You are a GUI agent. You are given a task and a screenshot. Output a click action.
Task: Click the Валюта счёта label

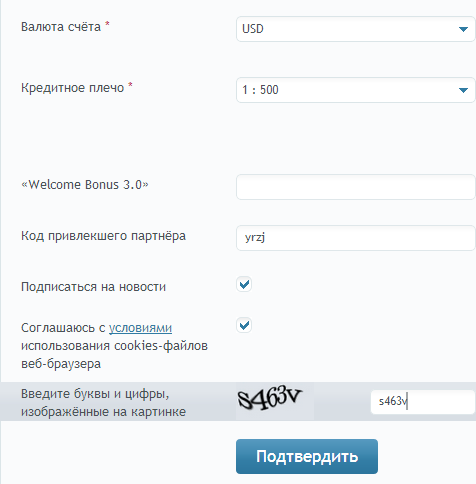(x=61, y=27)
